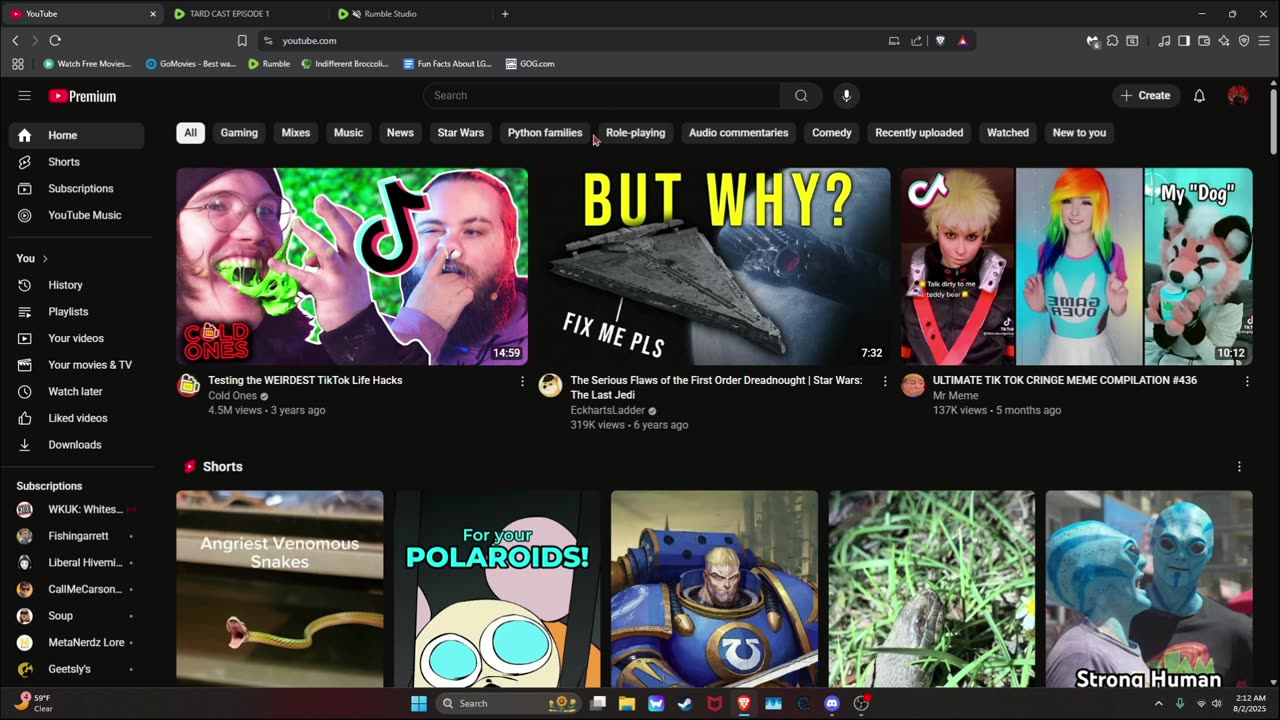Open the Fishingarrett subscription
1280x720 pixels.
point(76,536)
